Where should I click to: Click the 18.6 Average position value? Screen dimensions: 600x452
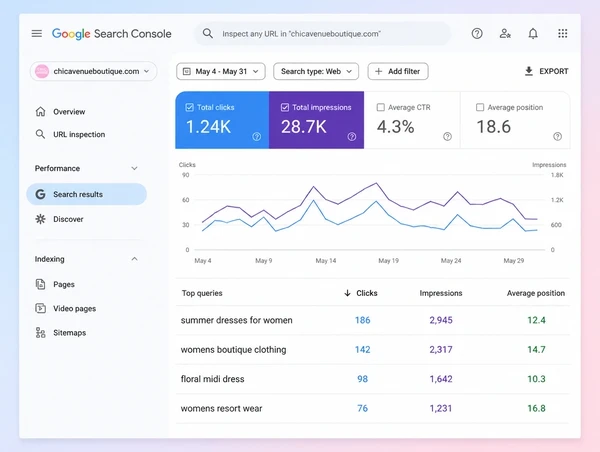click(x=494, y=127)
